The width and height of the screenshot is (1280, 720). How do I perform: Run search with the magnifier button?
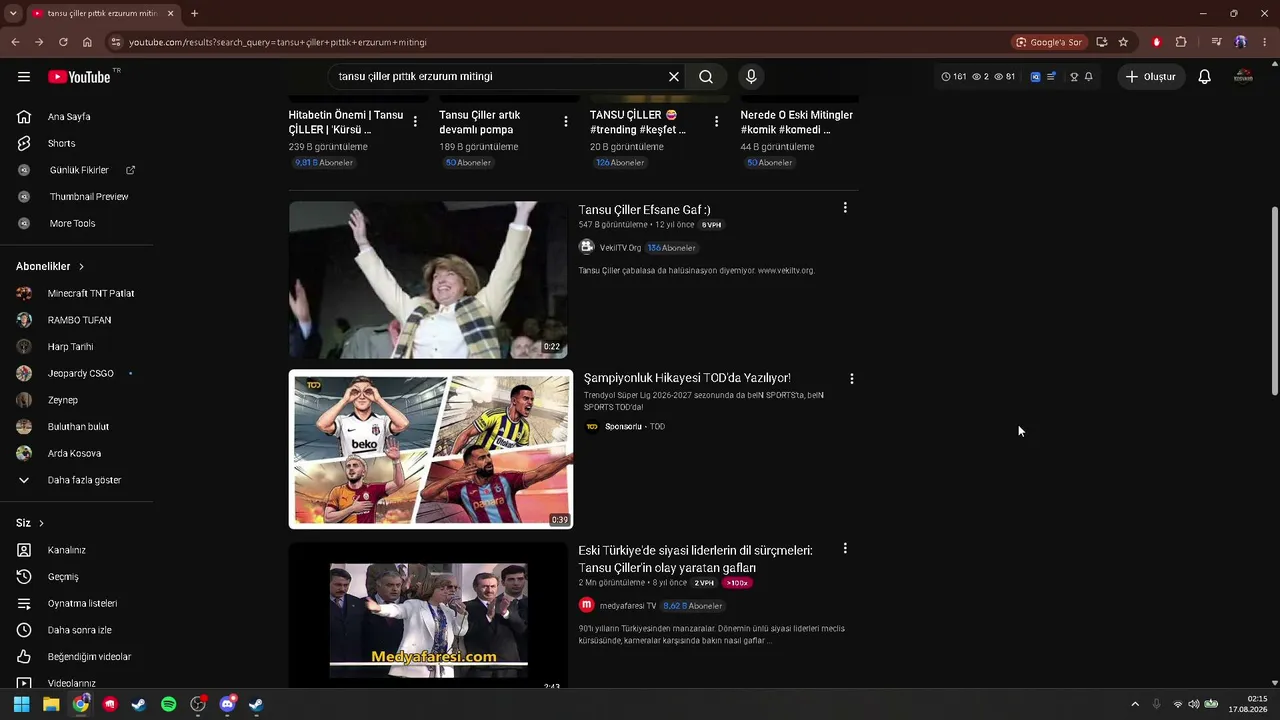pos(706,77)
